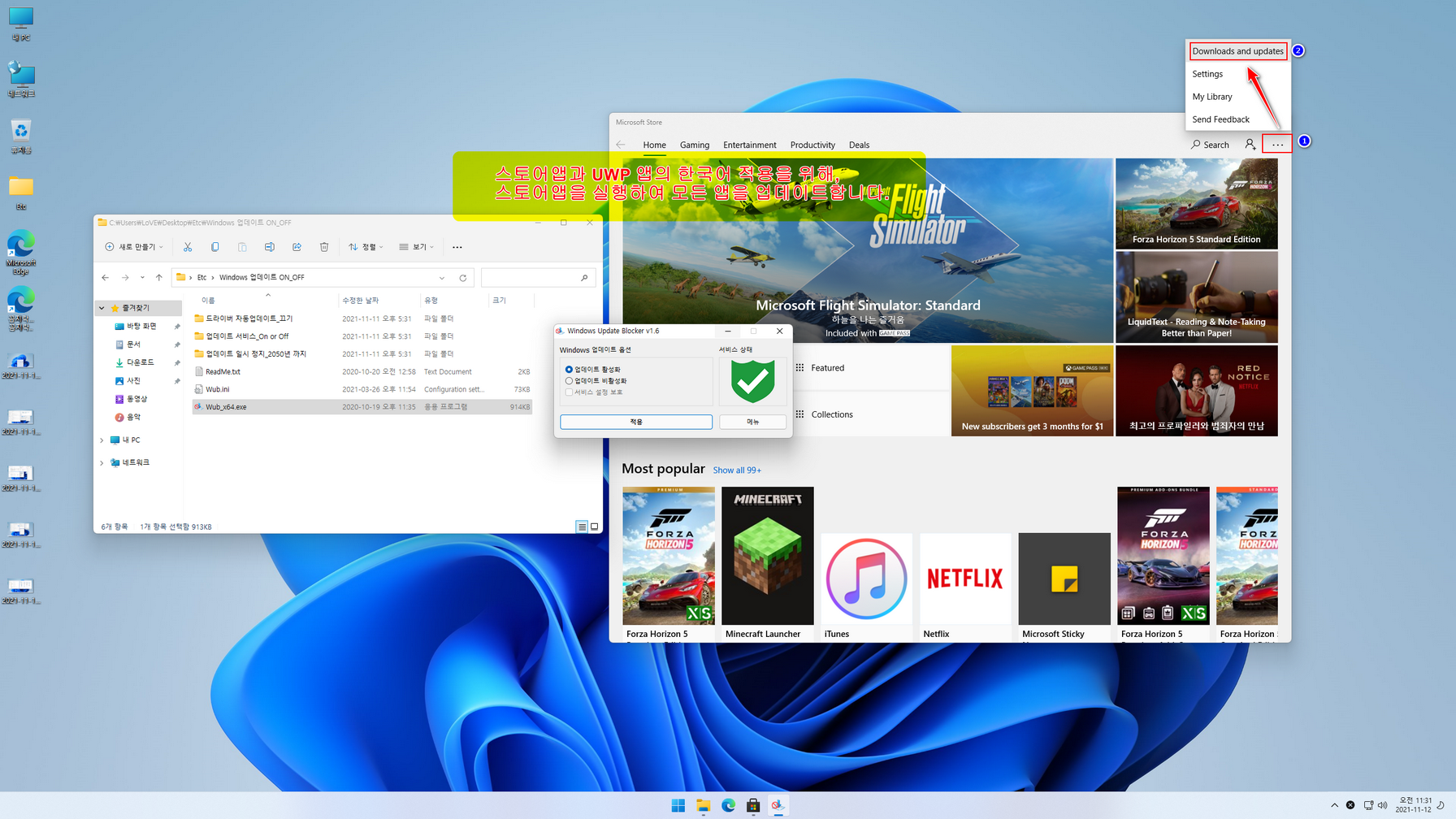Select the Wub_x64.exe file row
1456x819 pixels.
click(x=362, y=407)
